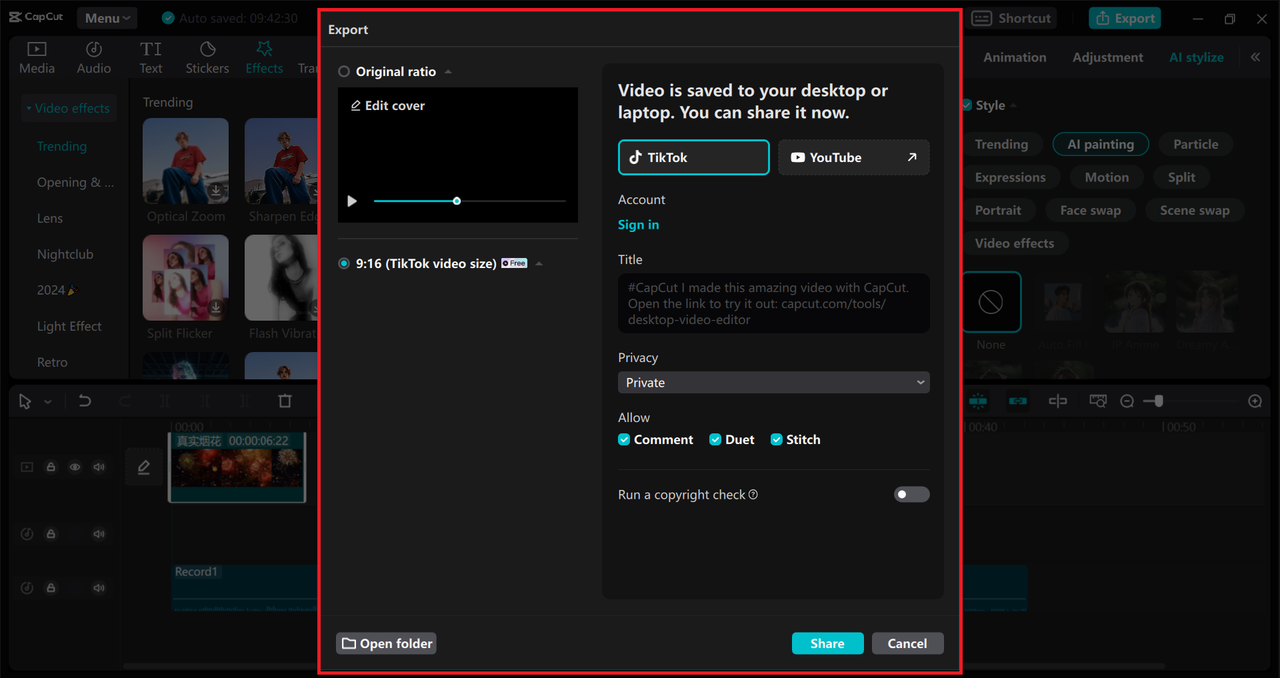Click Cancel in the Export dialog
Viewport: 1280px width, 678px height.
click(x=907, y=643)
